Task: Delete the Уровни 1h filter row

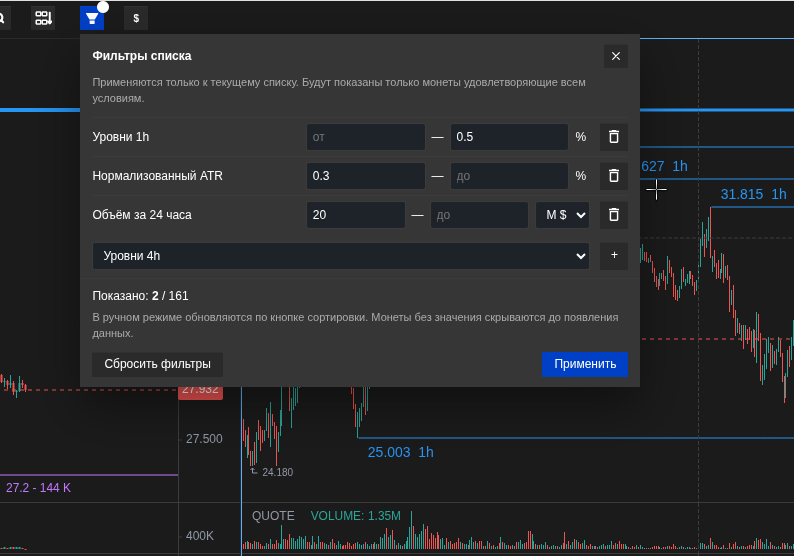Action: (x=614, y=137)
